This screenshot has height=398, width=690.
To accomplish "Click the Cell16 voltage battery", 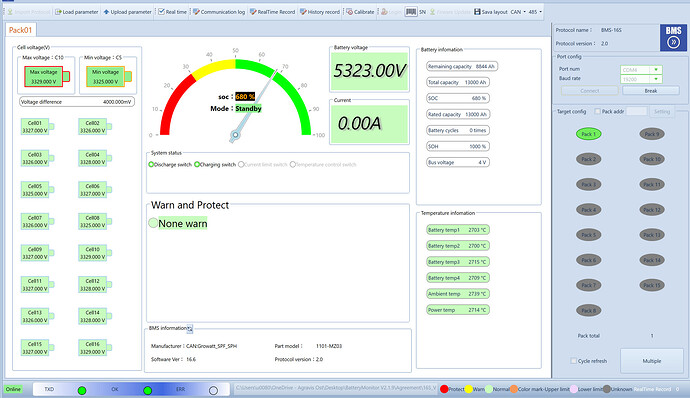I will (x=95, y=348).
